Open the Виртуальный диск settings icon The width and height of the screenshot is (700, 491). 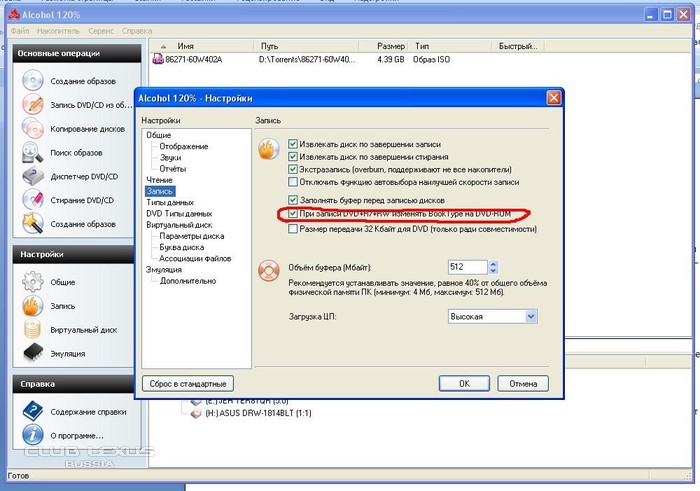coord(32,329)
